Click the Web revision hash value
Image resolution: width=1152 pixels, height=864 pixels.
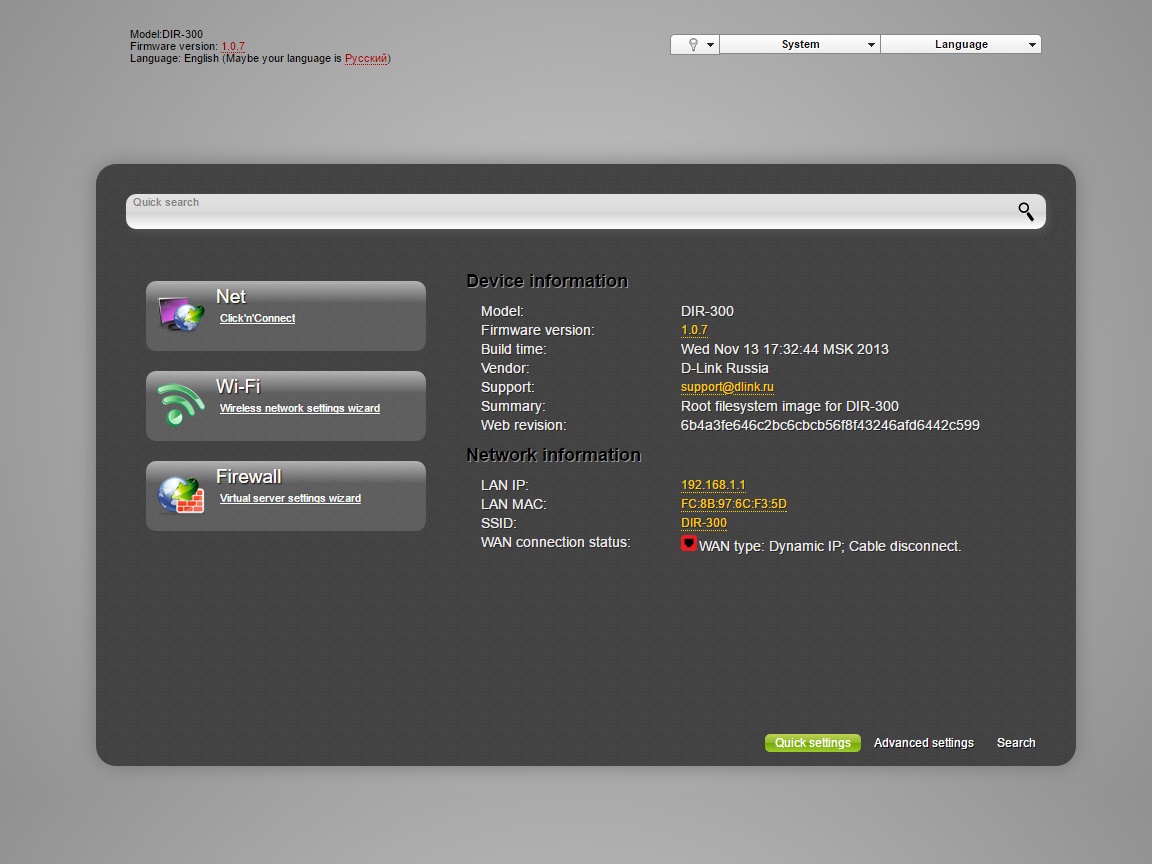pyautogui.click(x=830, y=425)
